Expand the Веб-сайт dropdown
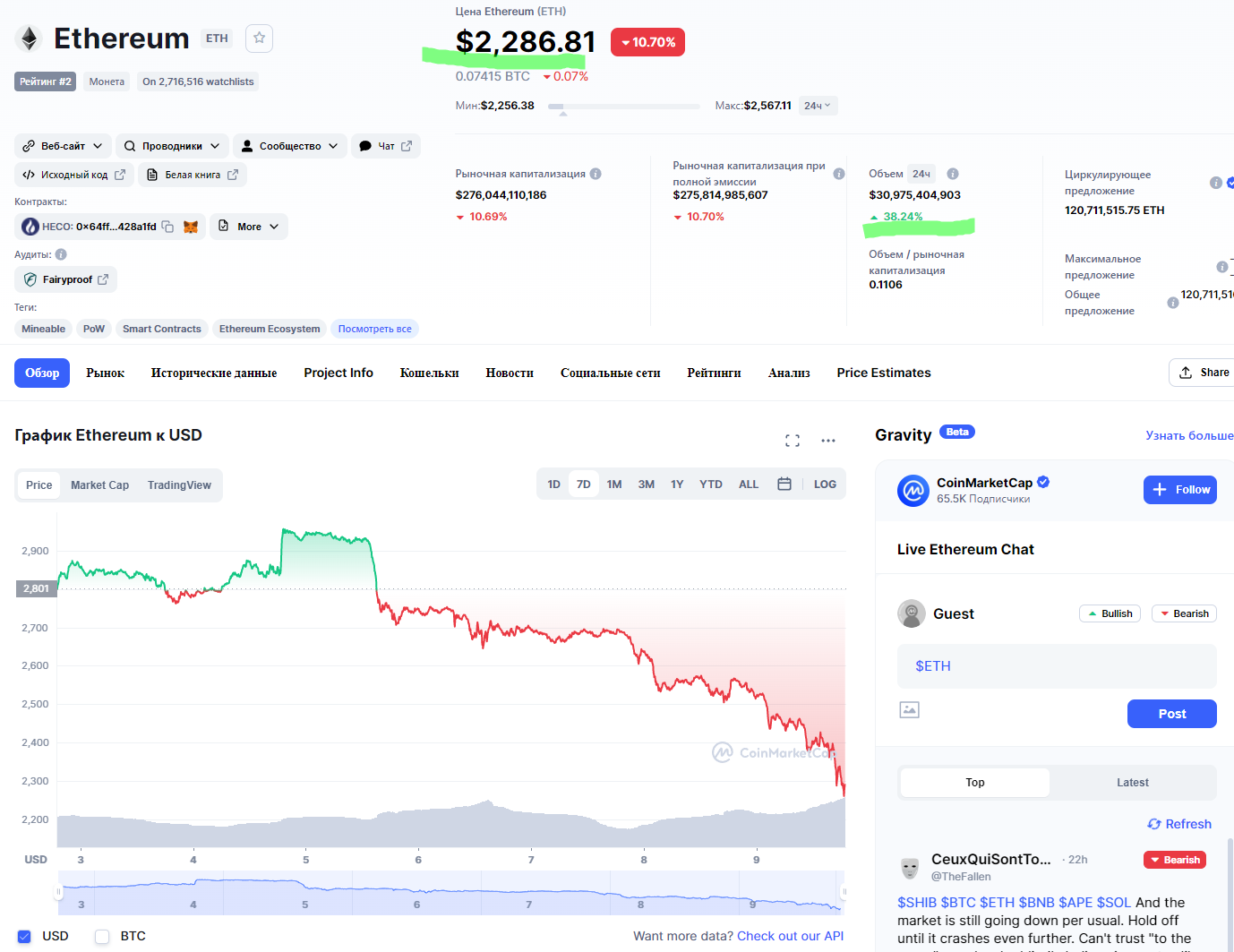Viewport: 1234px width, 952px height. click(64, 146)
